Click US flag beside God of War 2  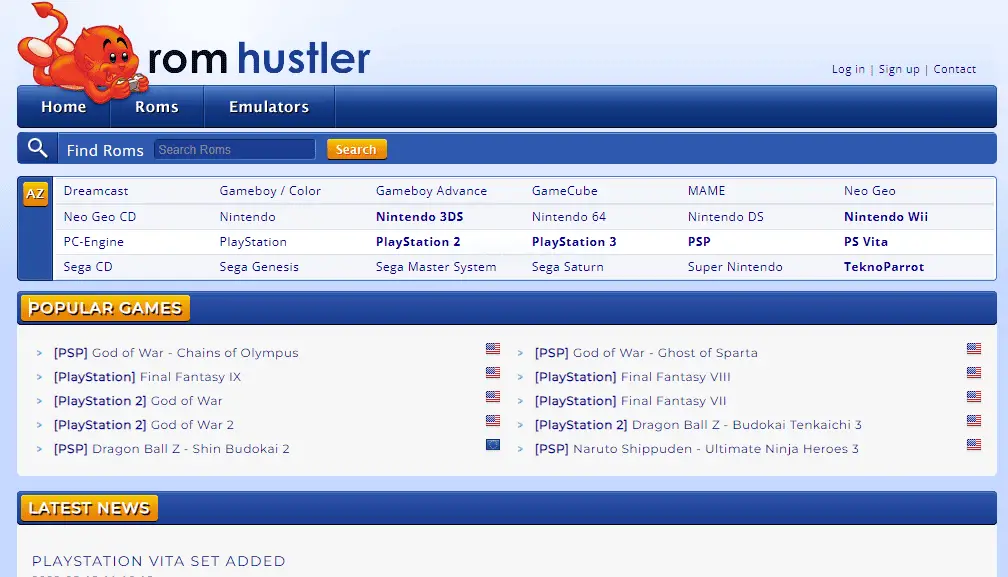point(493,421)
